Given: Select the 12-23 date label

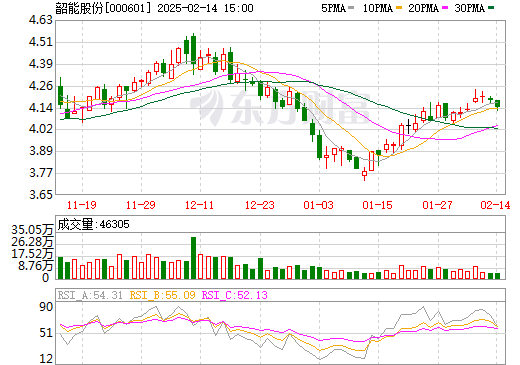Looking at the screenshot, I should coord(260,205).
